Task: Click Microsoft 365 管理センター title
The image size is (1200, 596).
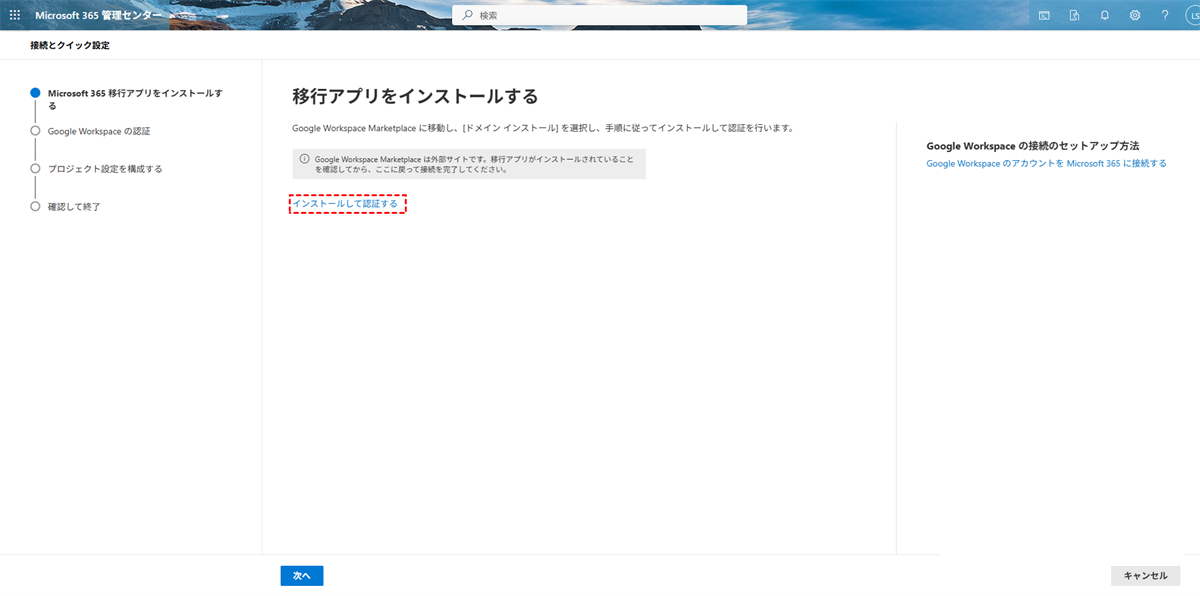Action: tap(98, 15)
